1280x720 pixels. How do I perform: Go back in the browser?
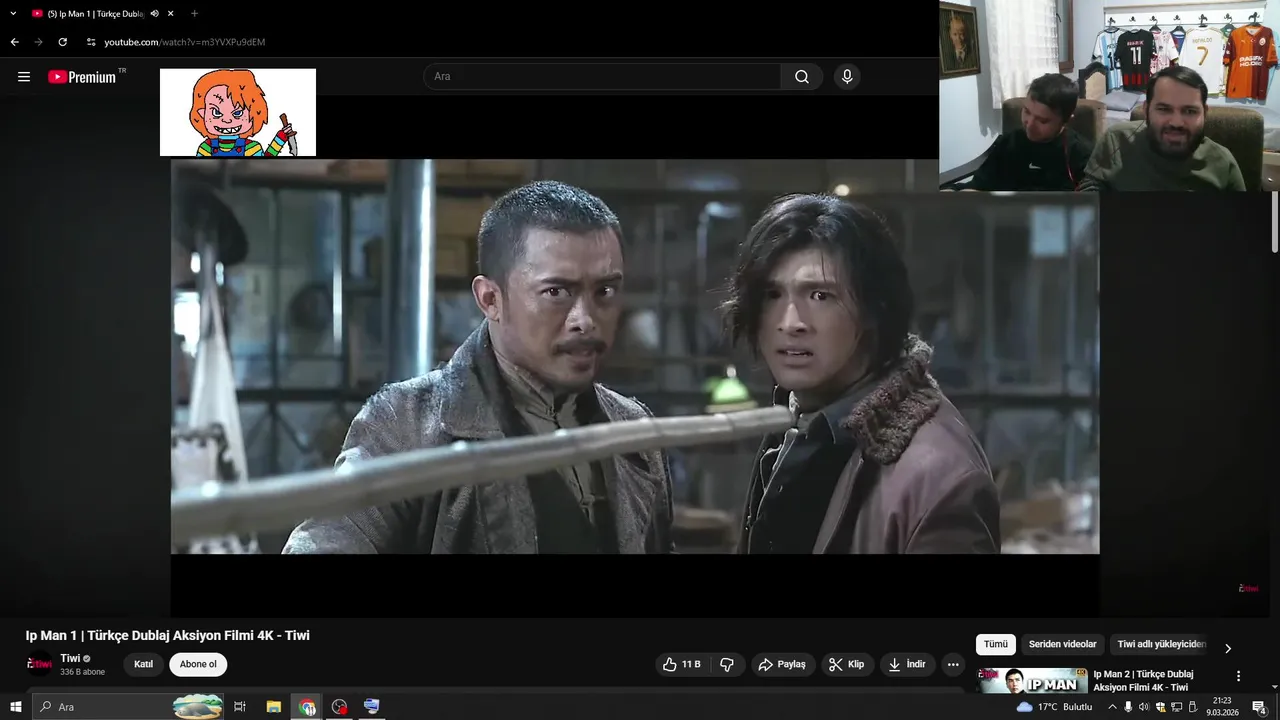coord(14,42)
